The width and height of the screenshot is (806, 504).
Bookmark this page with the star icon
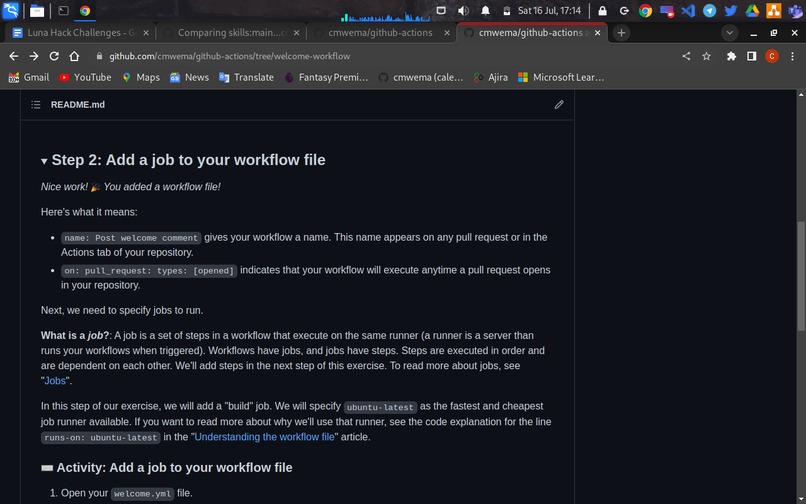click(706, 56)
